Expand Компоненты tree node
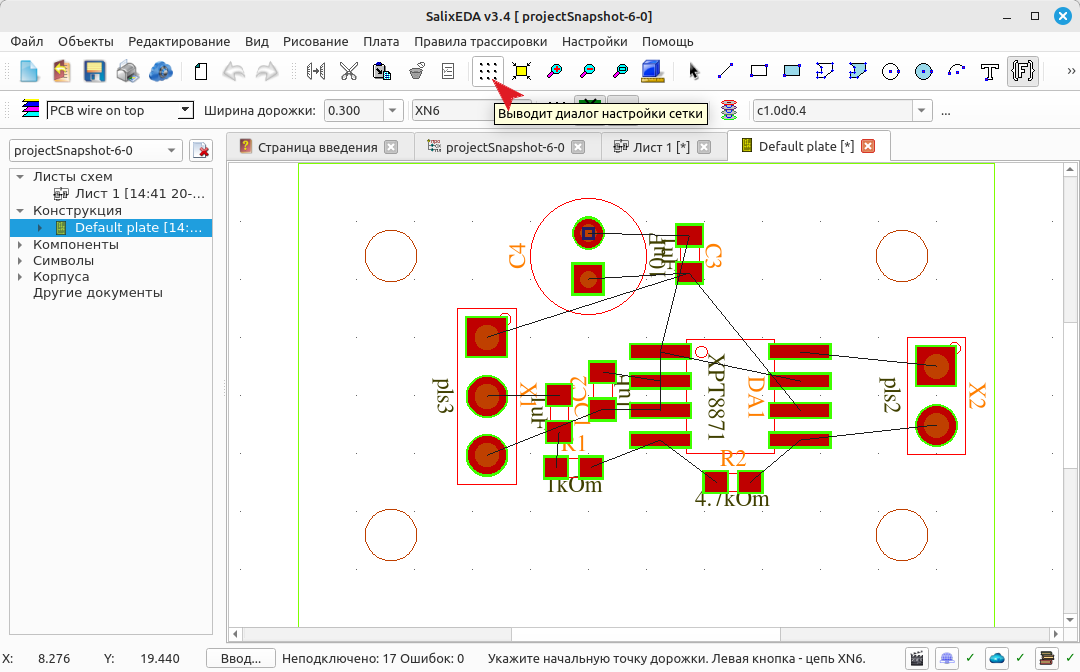 (x=20, y=244)
